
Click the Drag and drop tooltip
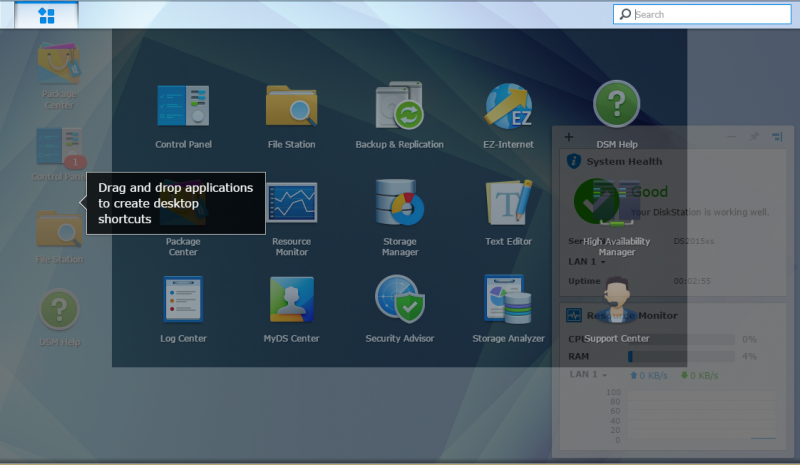click(x=176, y=203)
